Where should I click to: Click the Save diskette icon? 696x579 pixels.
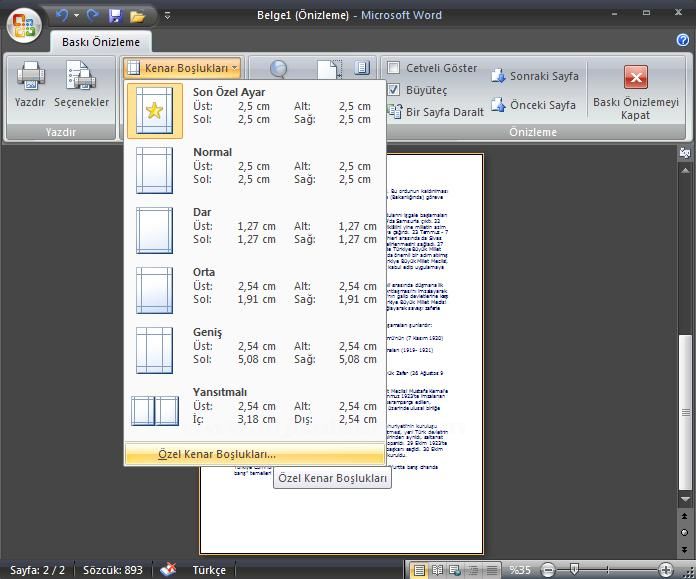[x=115, y=16]
